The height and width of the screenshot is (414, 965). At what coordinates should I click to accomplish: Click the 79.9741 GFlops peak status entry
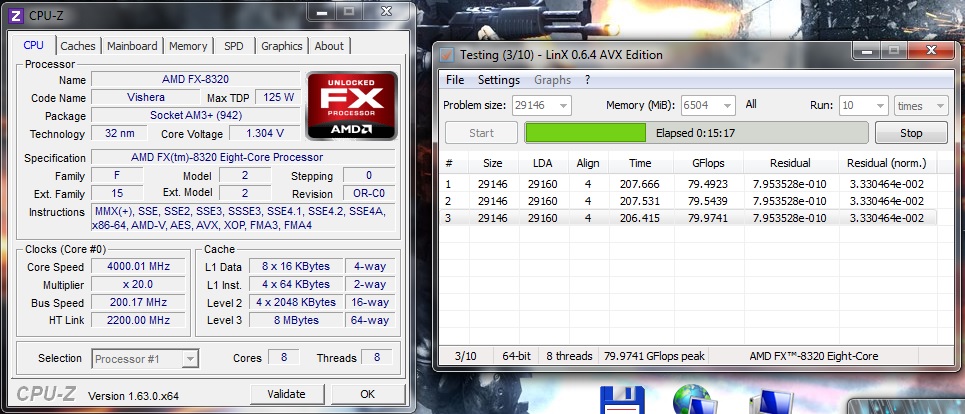click(654, 356)
